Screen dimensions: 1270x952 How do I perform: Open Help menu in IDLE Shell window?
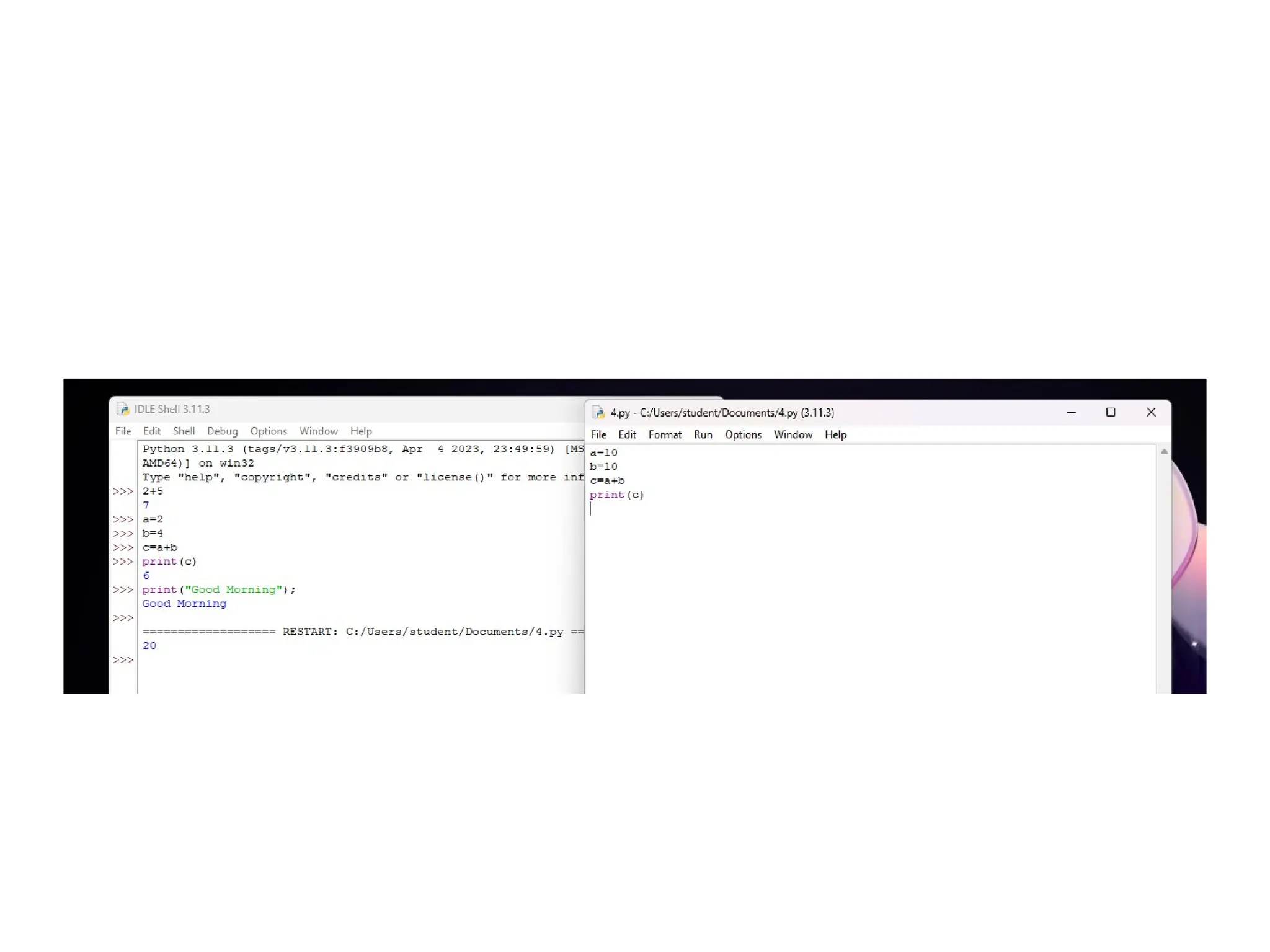[x=361, y=431]
